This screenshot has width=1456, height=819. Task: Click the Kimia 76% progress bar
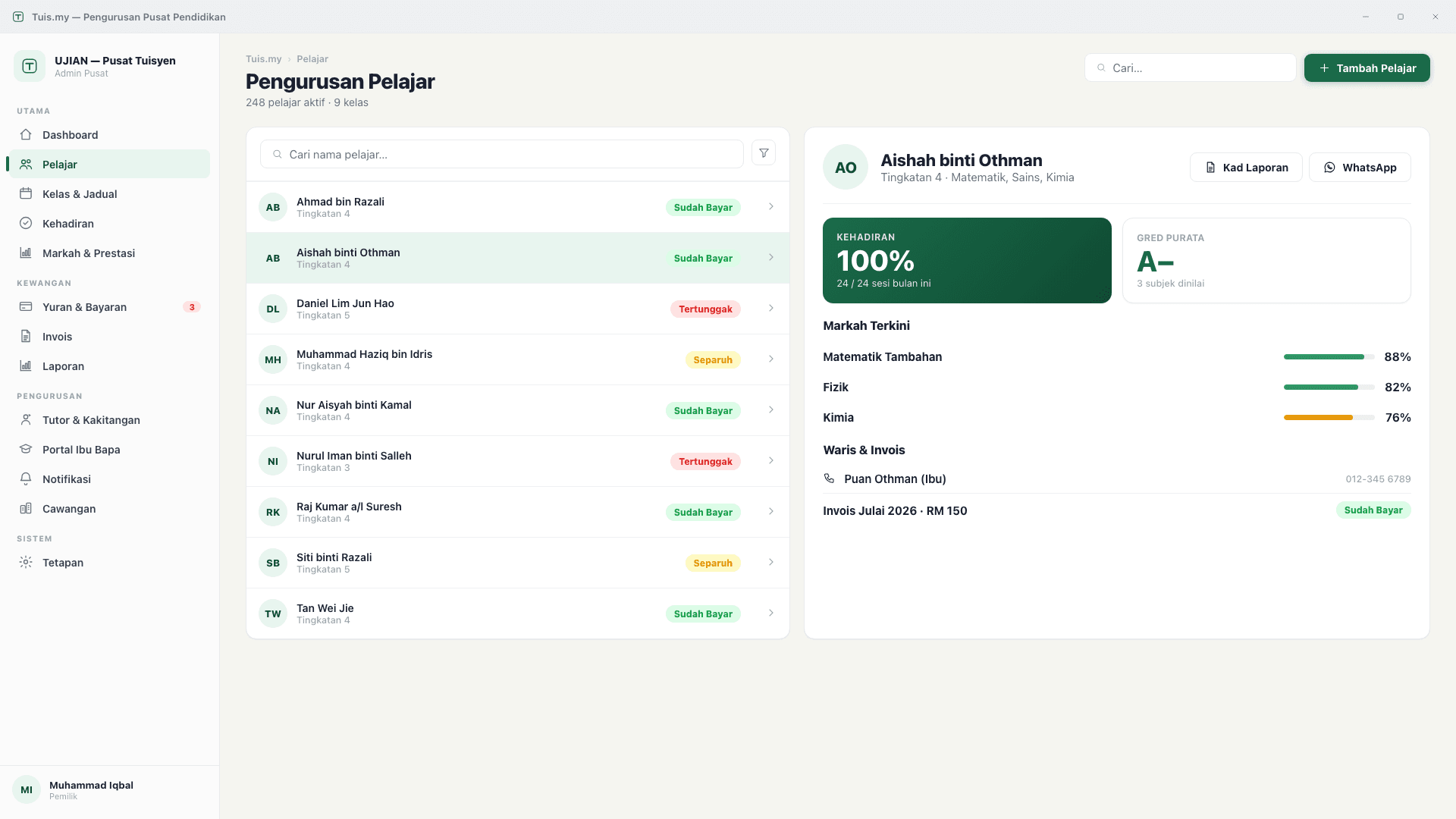pos(1329,417)
